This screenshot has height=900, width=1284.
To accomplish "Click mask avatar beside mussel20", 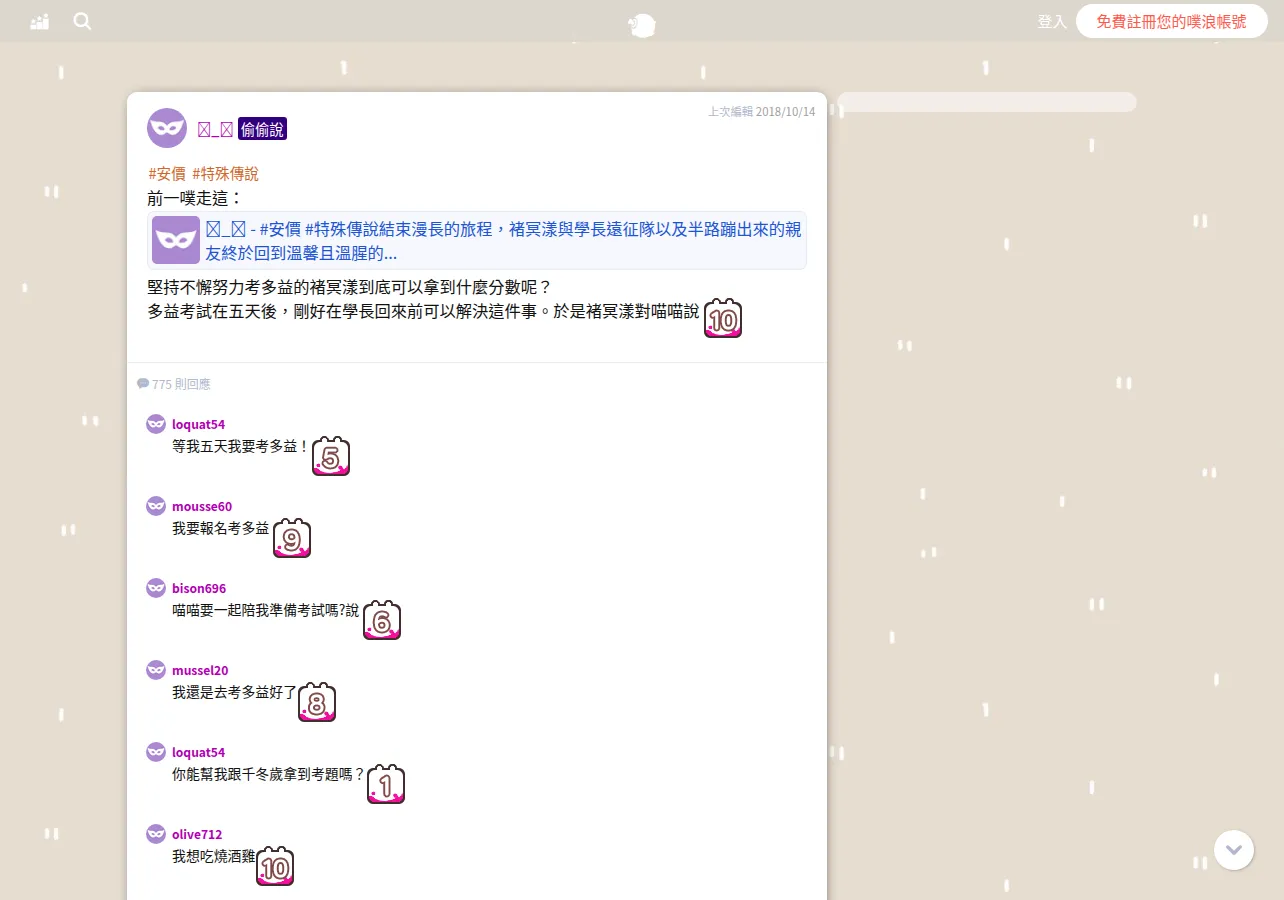I will [156, 670].
